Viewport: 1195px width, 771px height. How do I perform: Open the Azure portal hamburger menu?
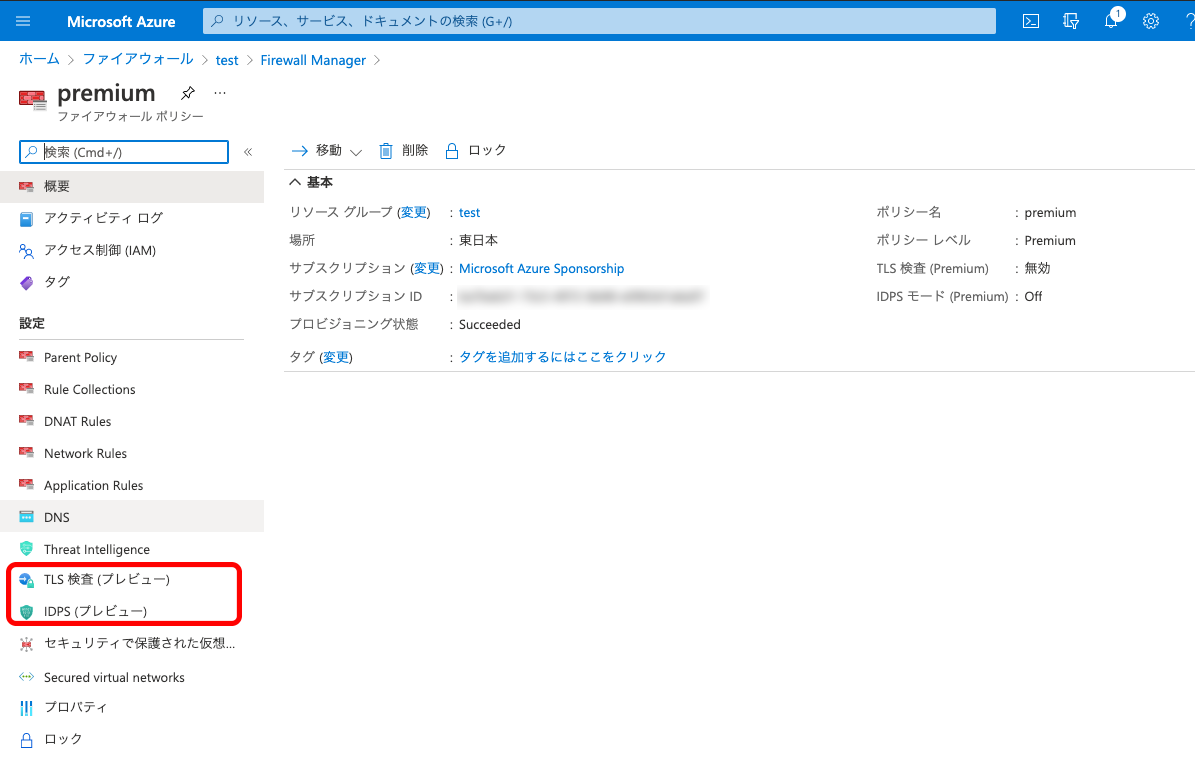[x=23, y=21]
